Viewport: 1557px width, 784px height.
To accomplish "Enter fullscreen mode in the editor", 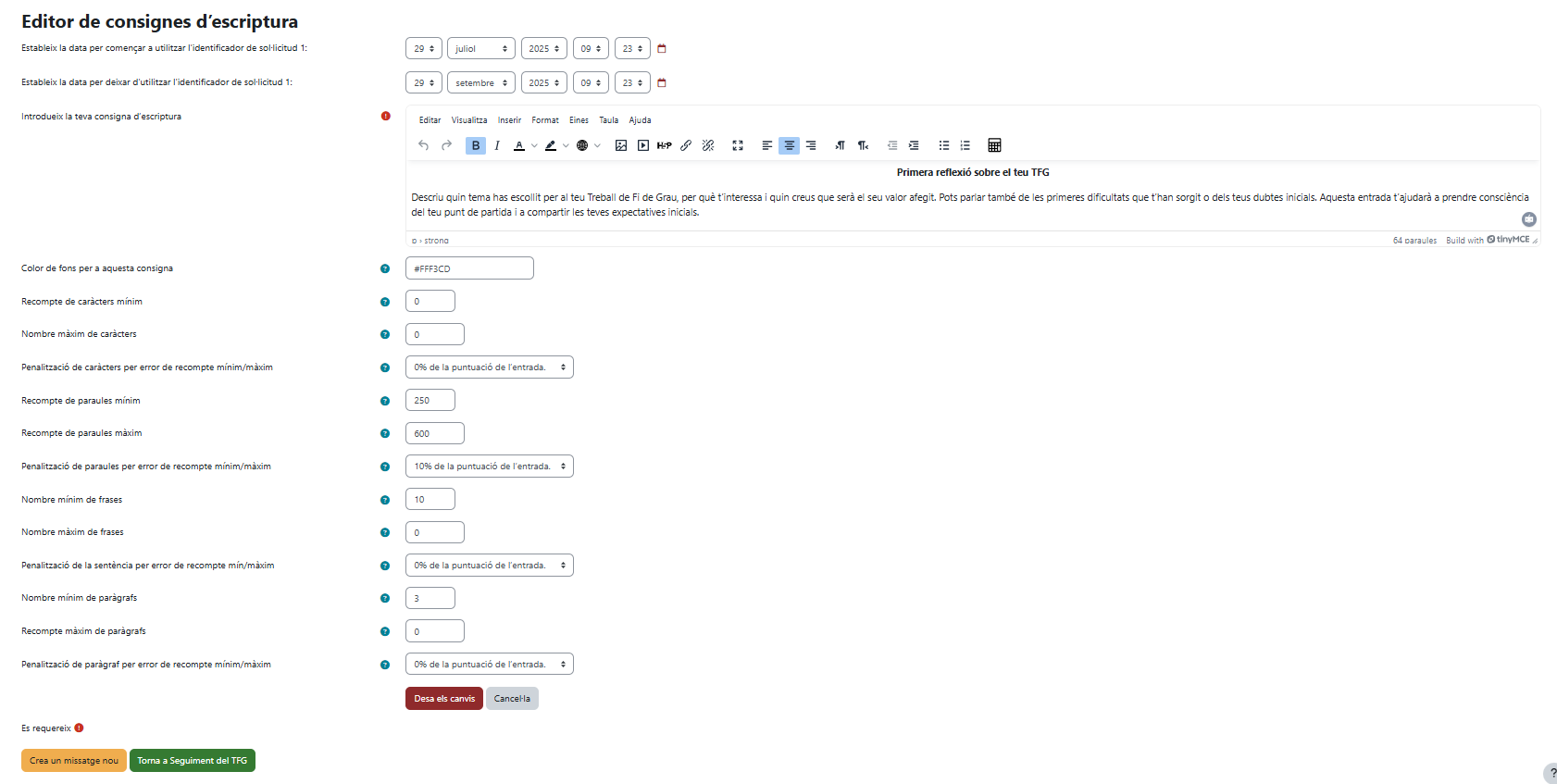I will [x=738, y=145].
